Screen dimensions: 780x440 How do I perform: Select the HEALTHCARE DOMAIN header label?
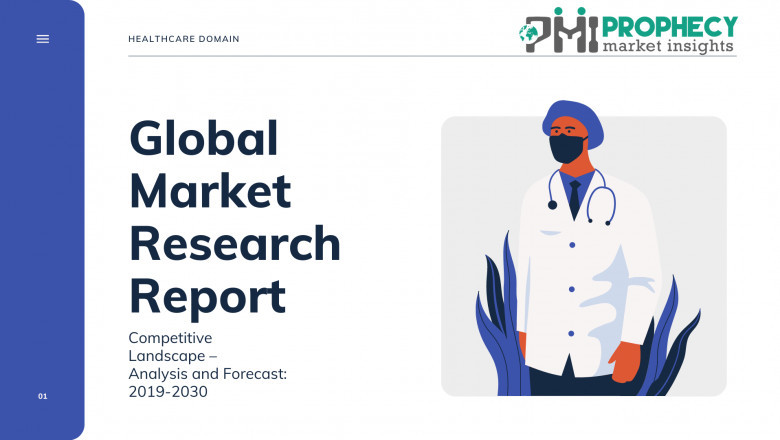(x=184, y=39)
